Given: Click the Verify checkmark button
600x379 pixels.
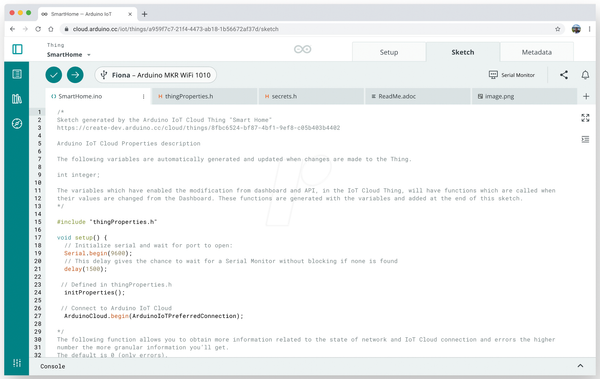Looking at the screenshot, I should (x=54, y=75).
